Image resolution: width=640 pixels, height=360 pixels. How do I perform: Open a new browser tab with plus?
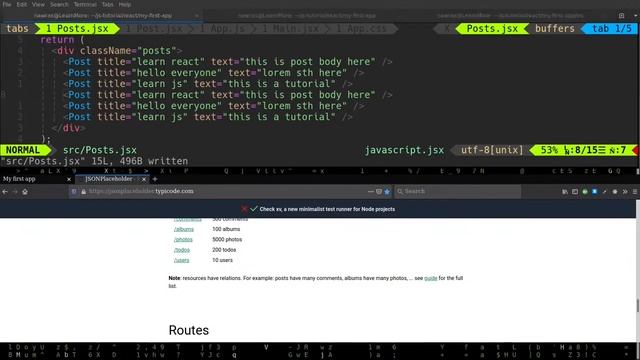click(x=155, y=179)
